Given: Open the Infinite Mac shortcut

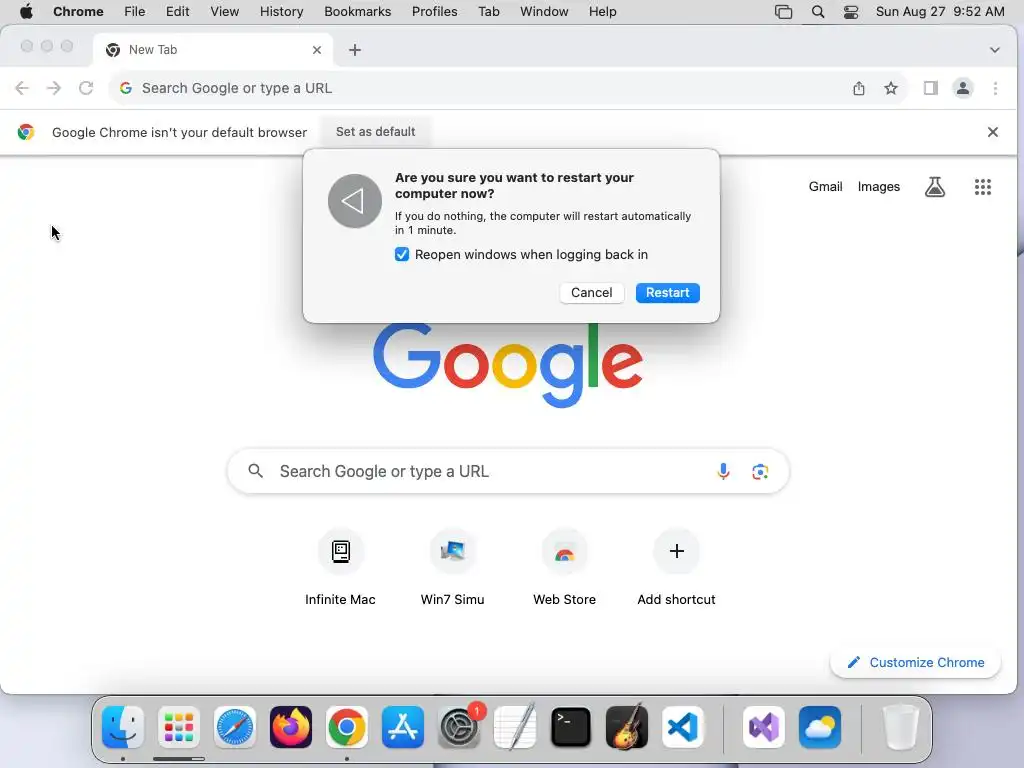Looking at the screenshot, I should 340,568.
